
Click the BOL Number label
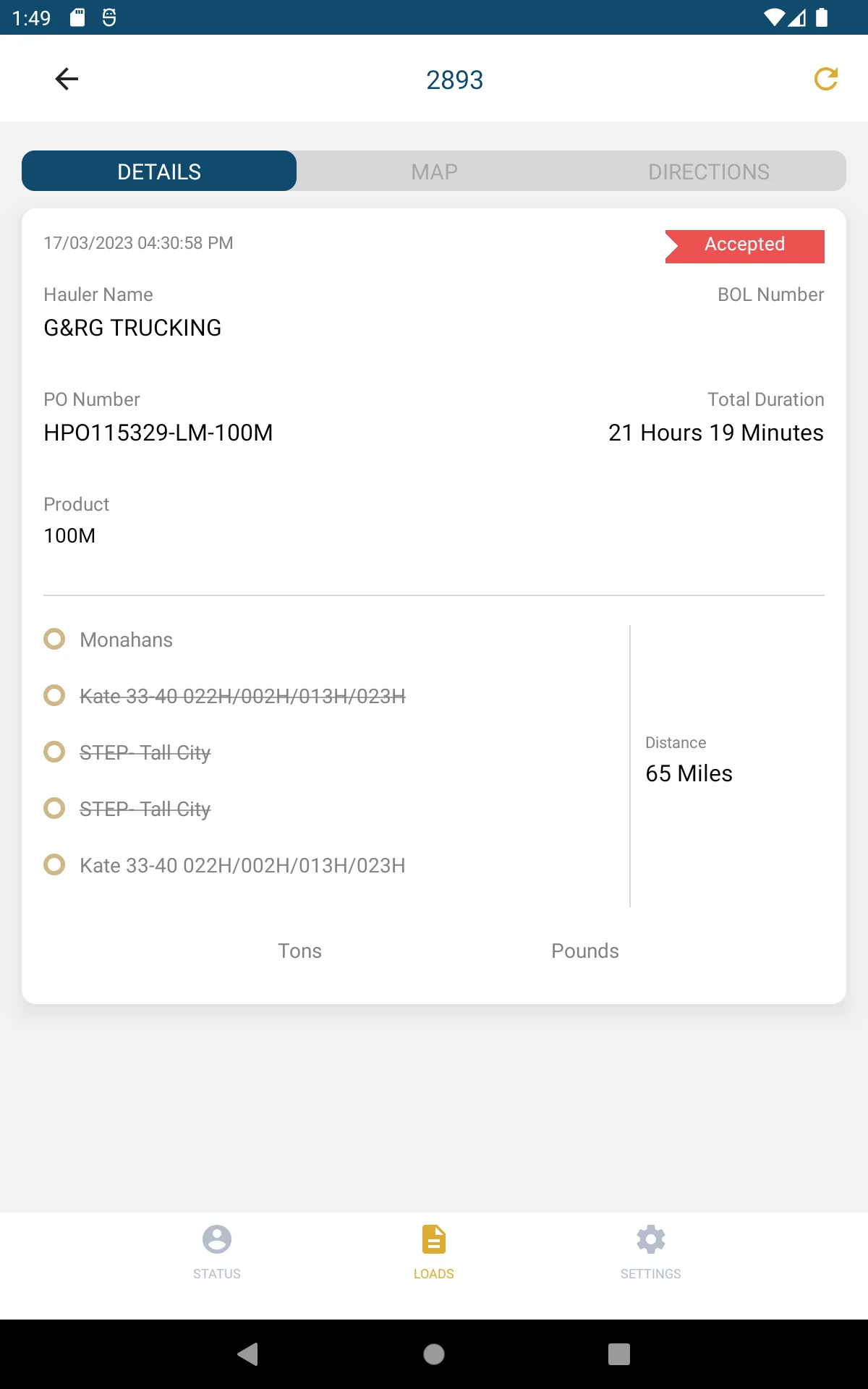point(771,294)
